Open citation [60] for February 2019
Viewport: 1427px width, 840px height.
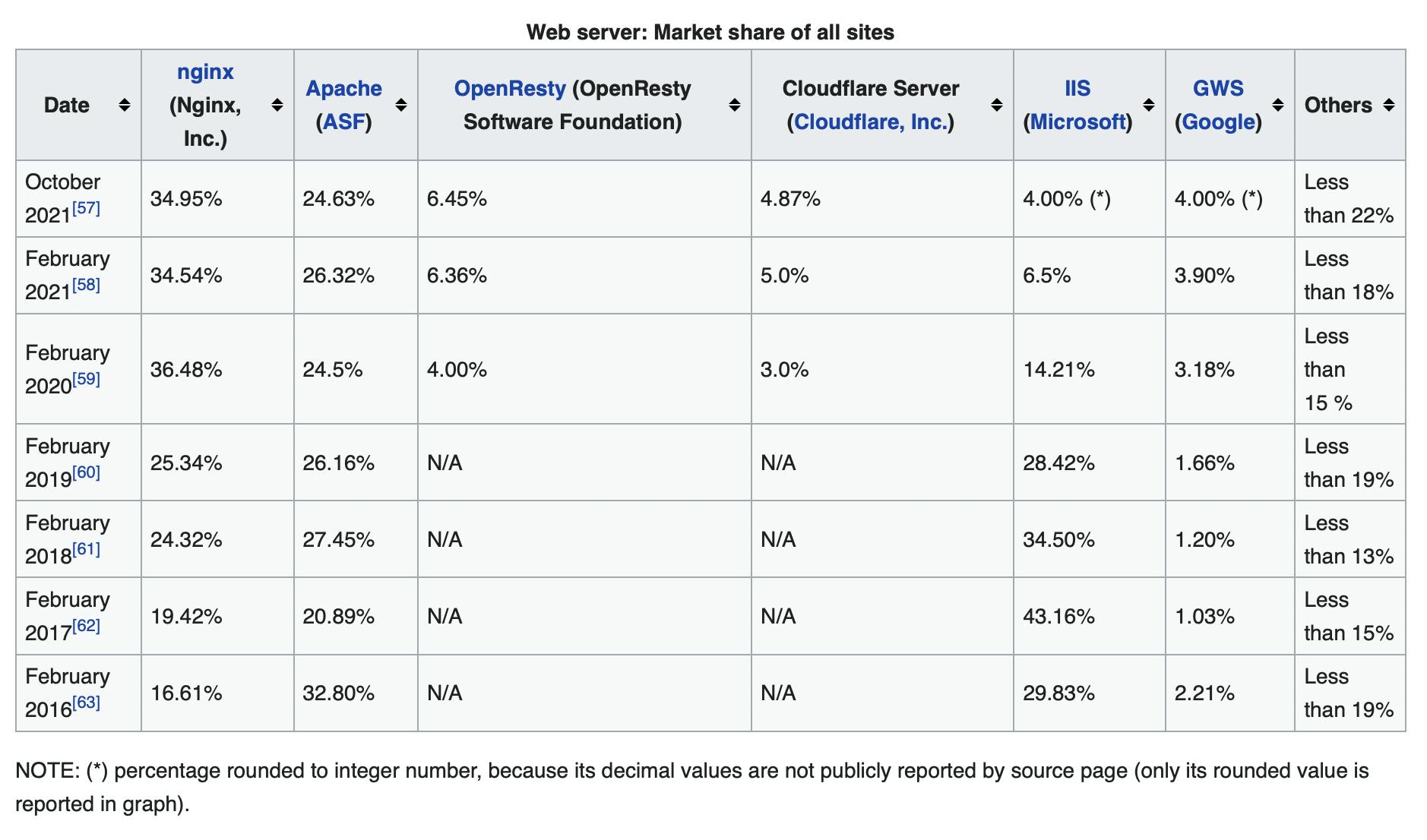click(x=86, y=472)
